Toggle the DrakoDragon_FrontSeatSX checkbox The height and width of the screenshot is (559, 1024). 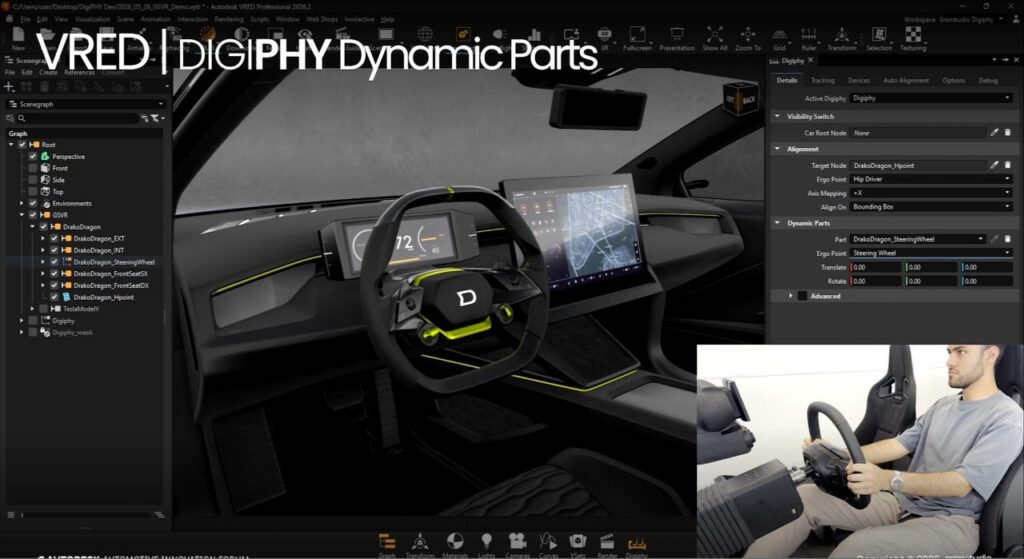click(54, 274)
